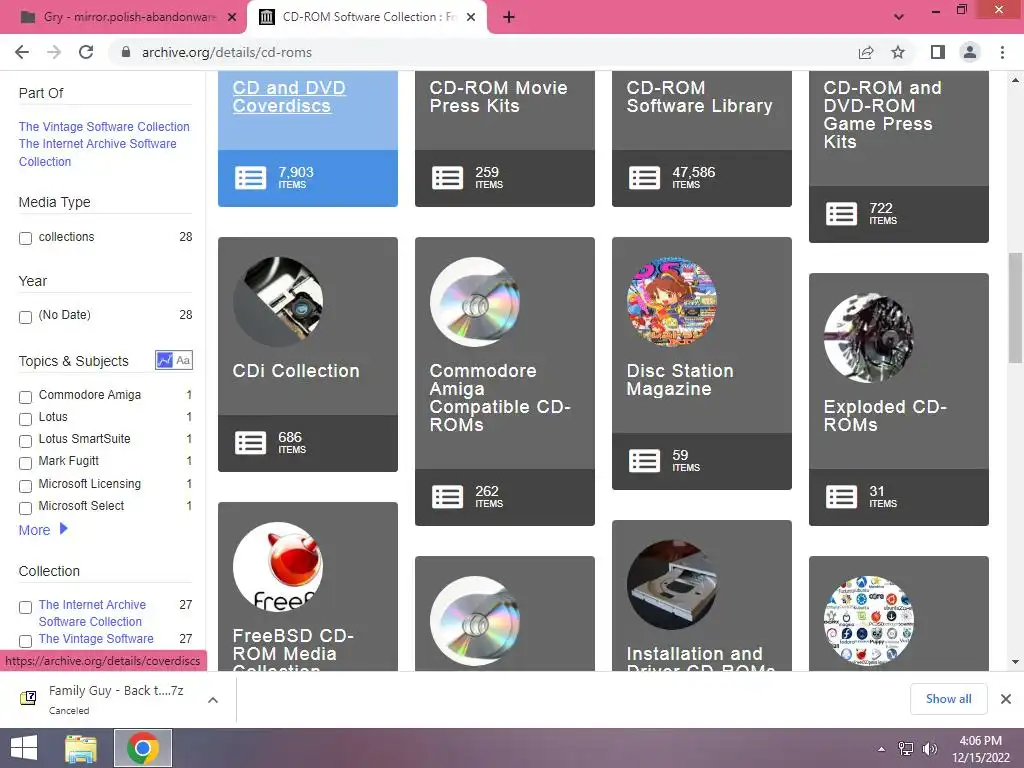The width and height of the screenshot is (1024, 768).
Task: Open the CD-ROM Software Library collection
Action: click(x=699, y=97)
